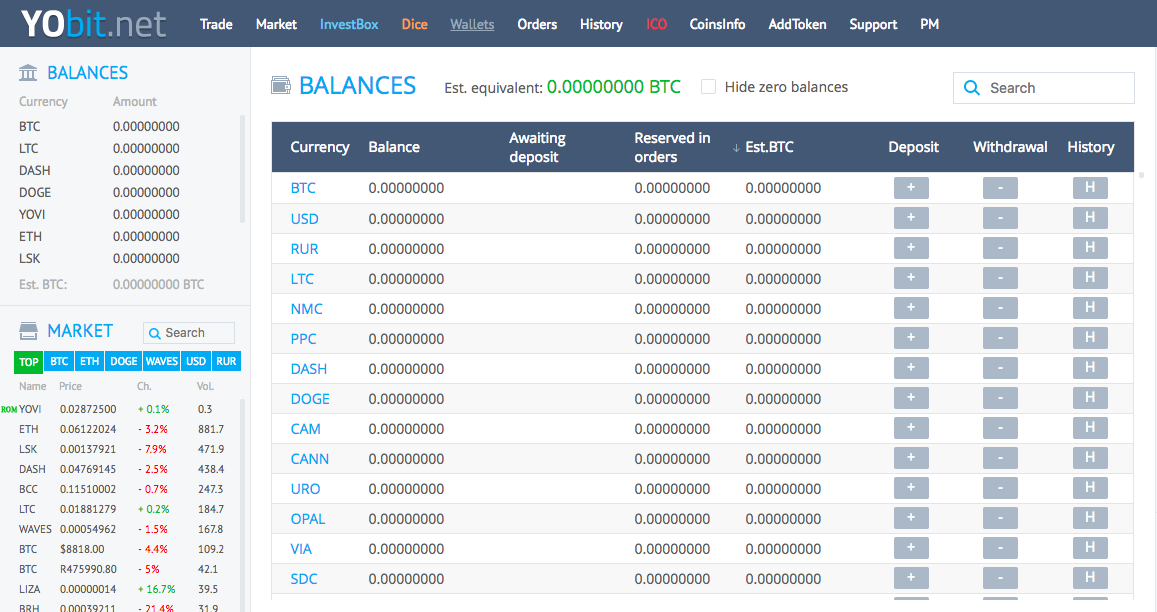Select the TOP market tab
The height and width of the screenshot is (612, 1157).
click(29, 362)
